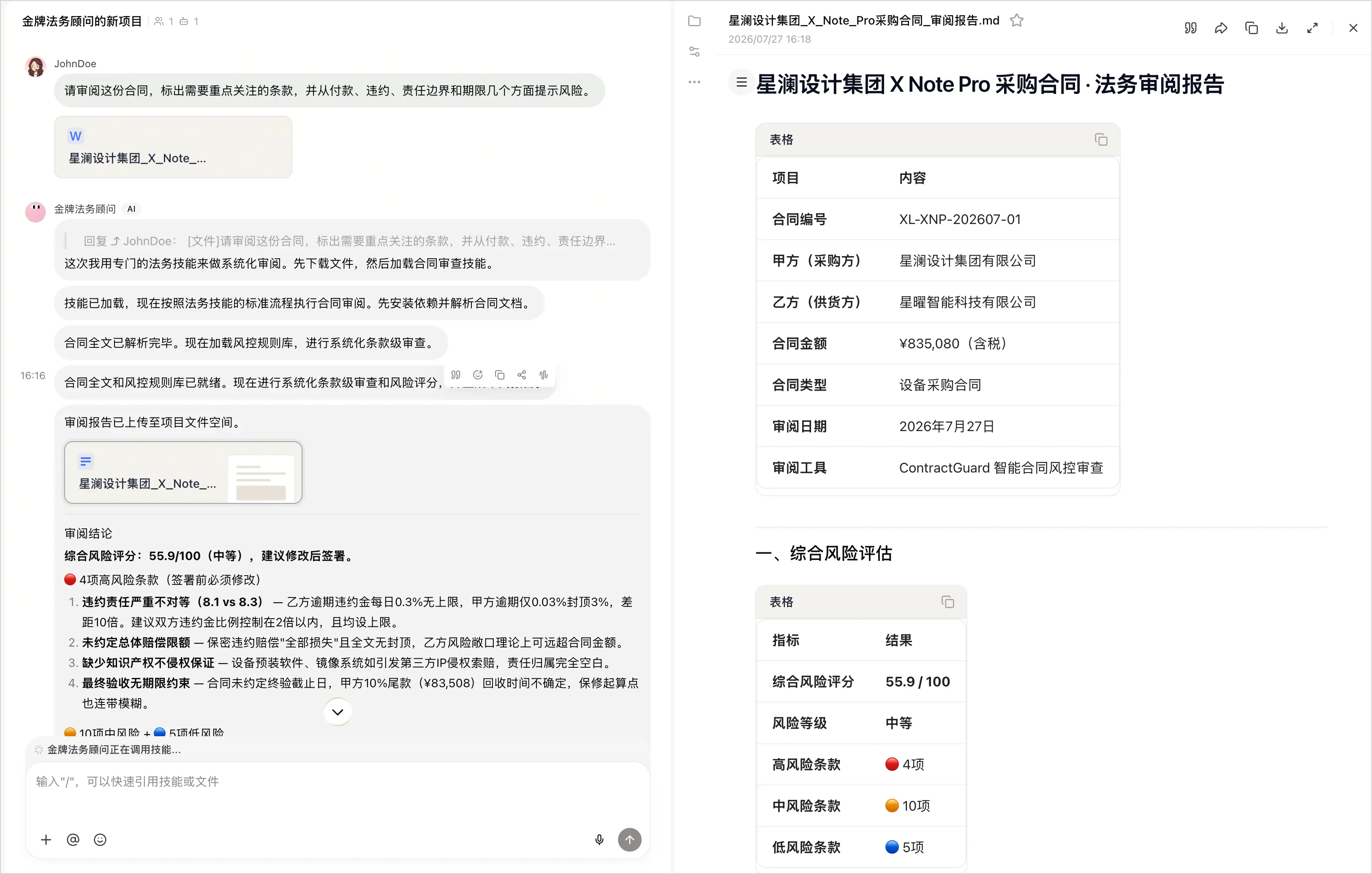The image size is (1372, 874).
Task: Click the quote icon in document toolbar
Action: [x=1190, y=28]
